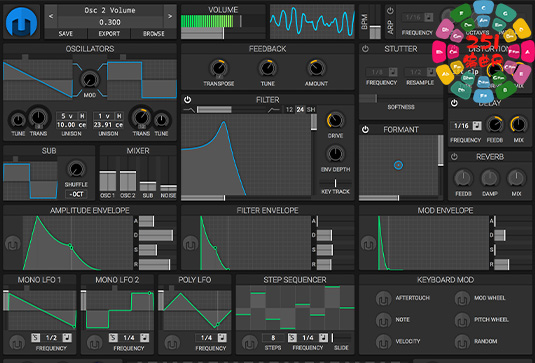Click the delay MIX knob

(519, 125)
